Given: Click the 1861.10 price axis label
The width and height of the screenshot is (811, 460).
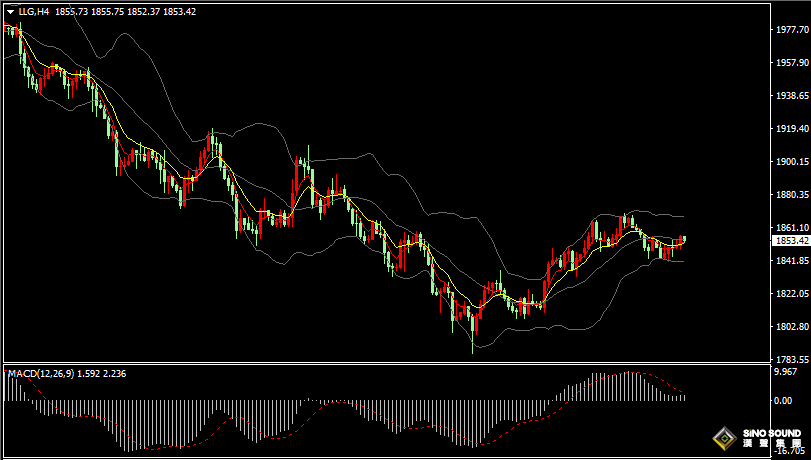Looking at the screenshot, I should pos(791,228).
